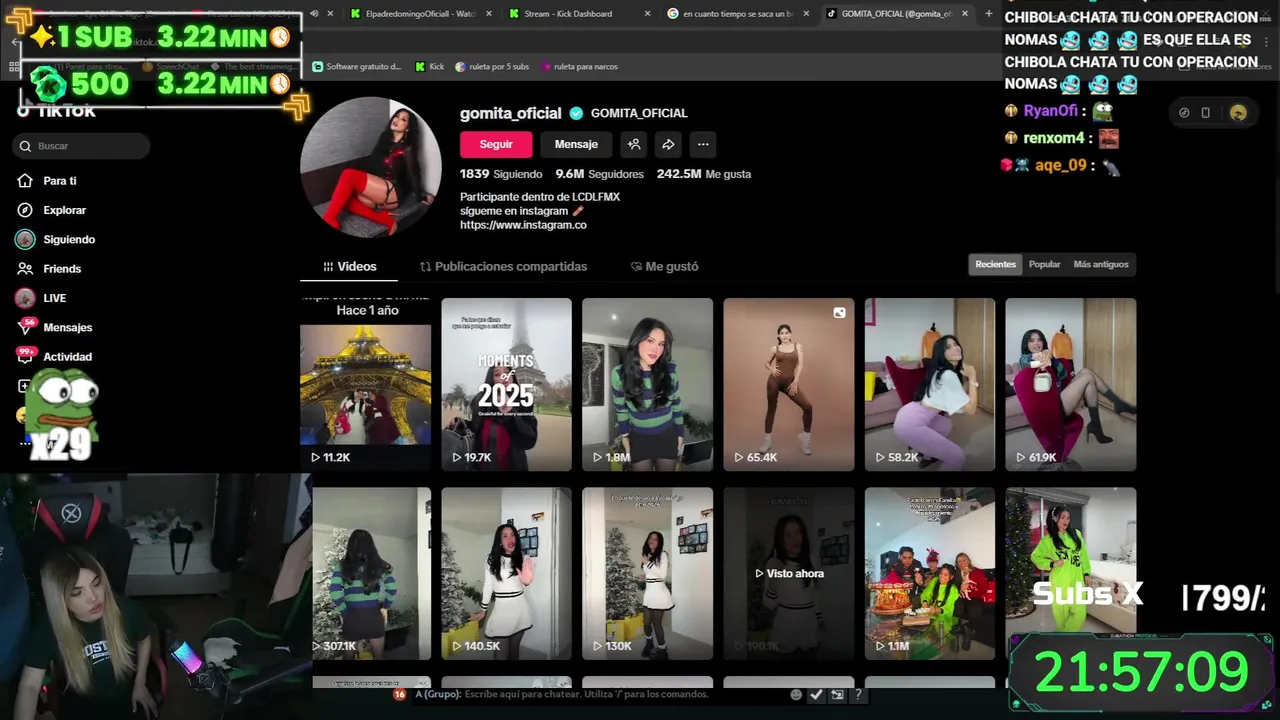Screen dimensions: 1280x720
Task: Play the video with 61.9K views
Action: [1071, 384]
